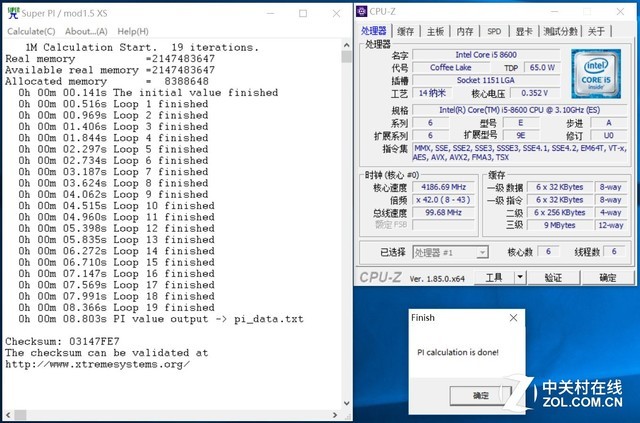
Task: Select the 处理器 tab in CPU-Z
Action: (x=373, y=31)
